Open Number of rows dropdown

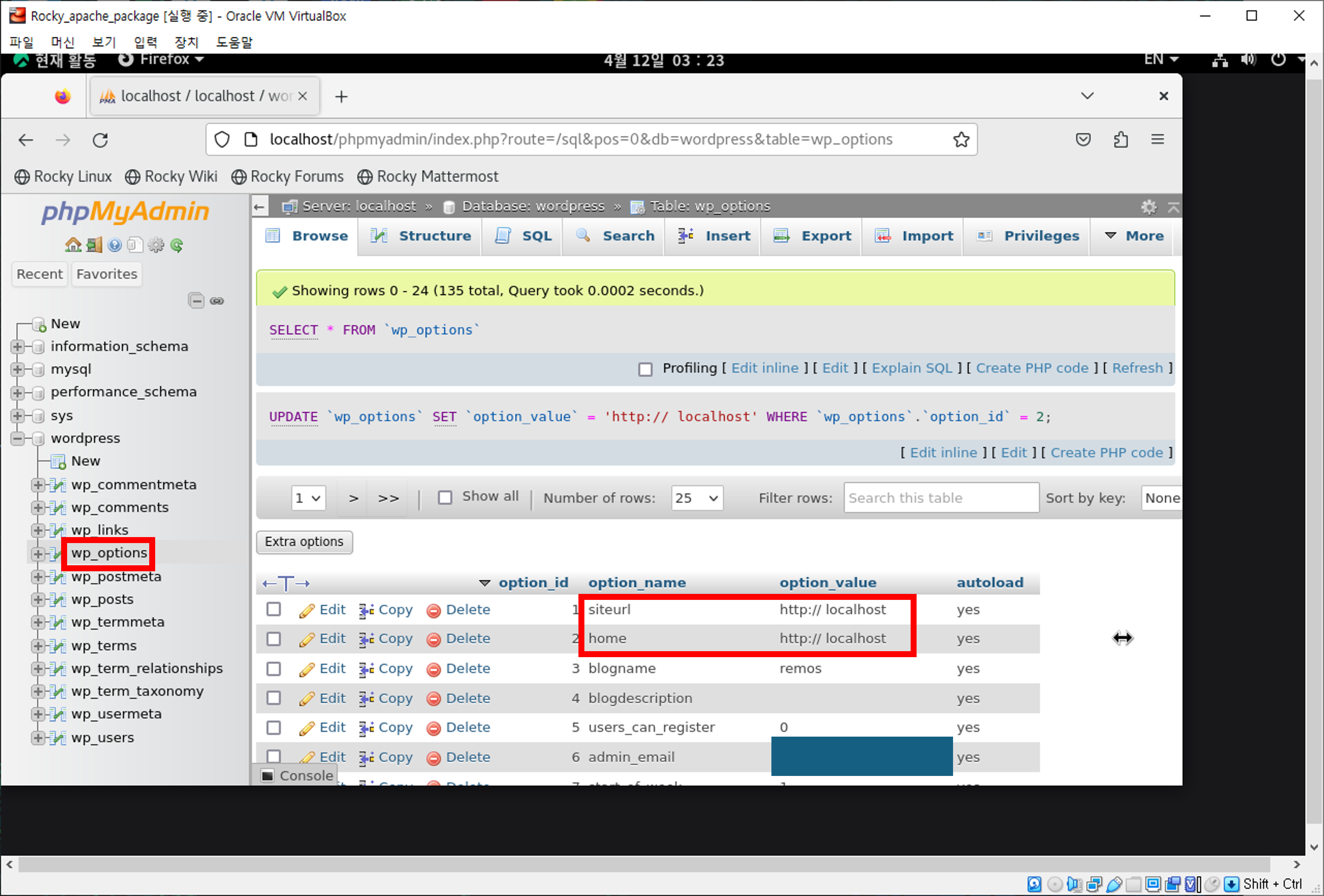(696, 498)
